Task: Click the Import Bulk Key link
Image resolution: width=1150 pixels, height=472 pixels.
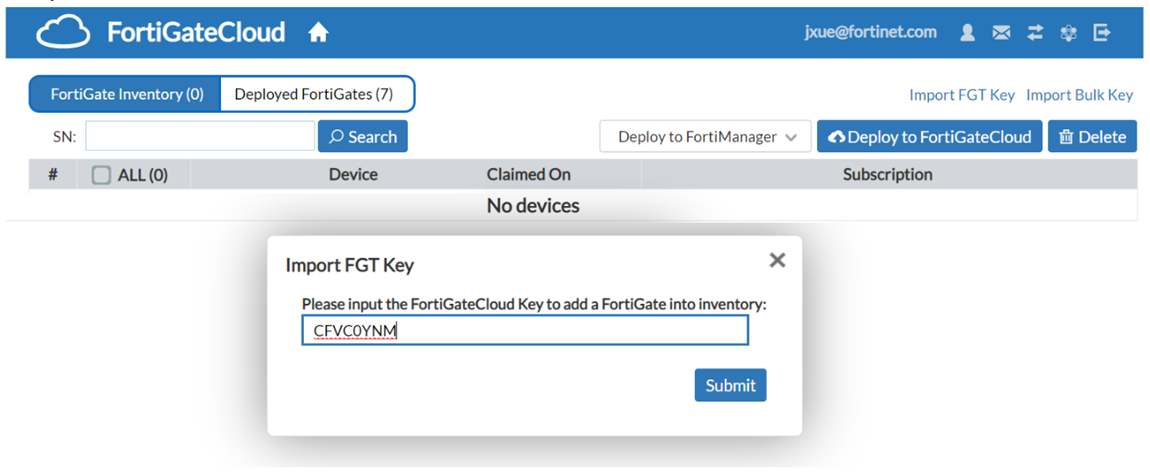Action: 1079,95
